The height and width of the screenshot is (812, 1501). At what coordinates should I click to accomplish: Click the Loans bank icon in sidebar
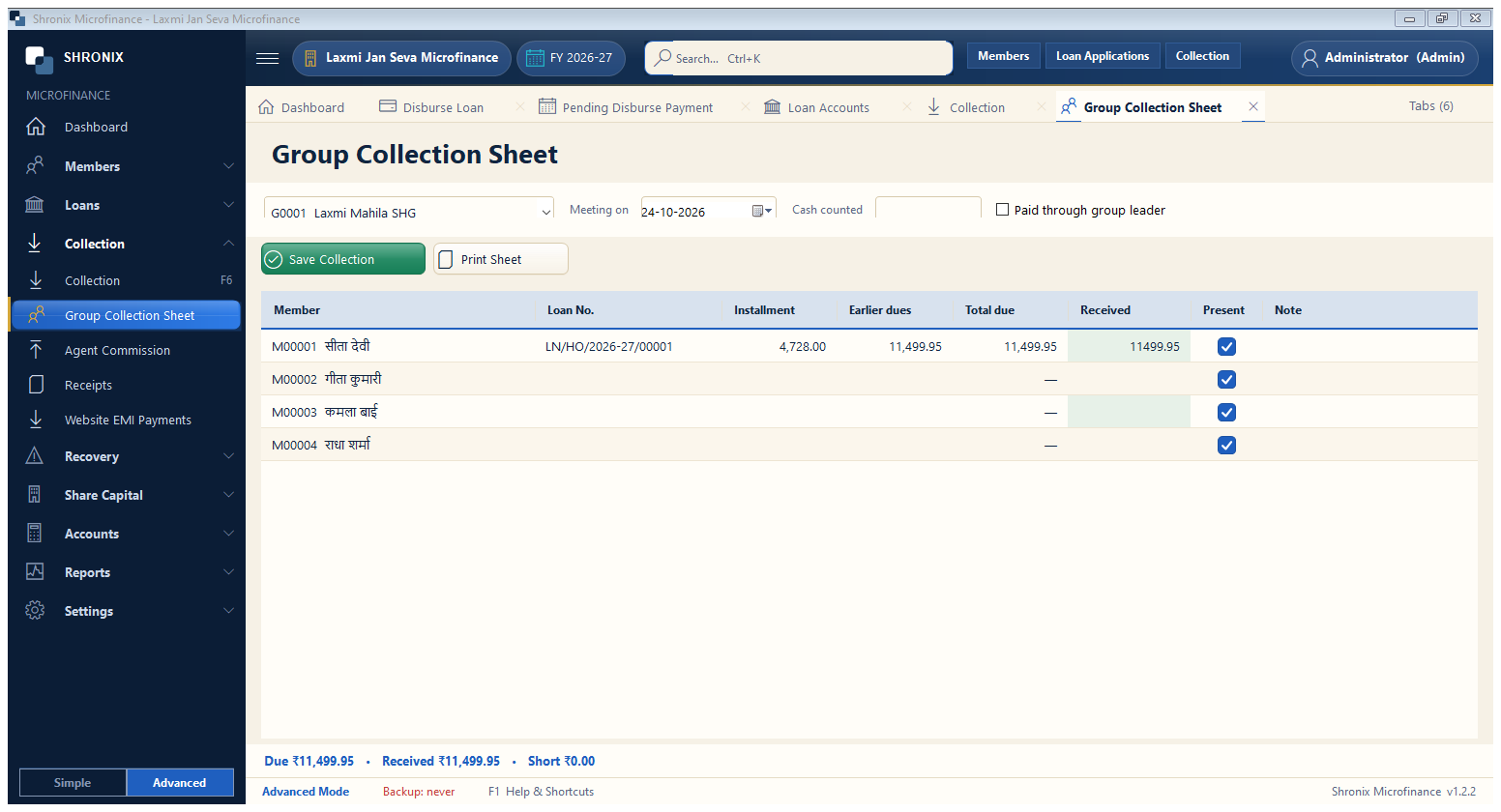click(x=35, y=205)
